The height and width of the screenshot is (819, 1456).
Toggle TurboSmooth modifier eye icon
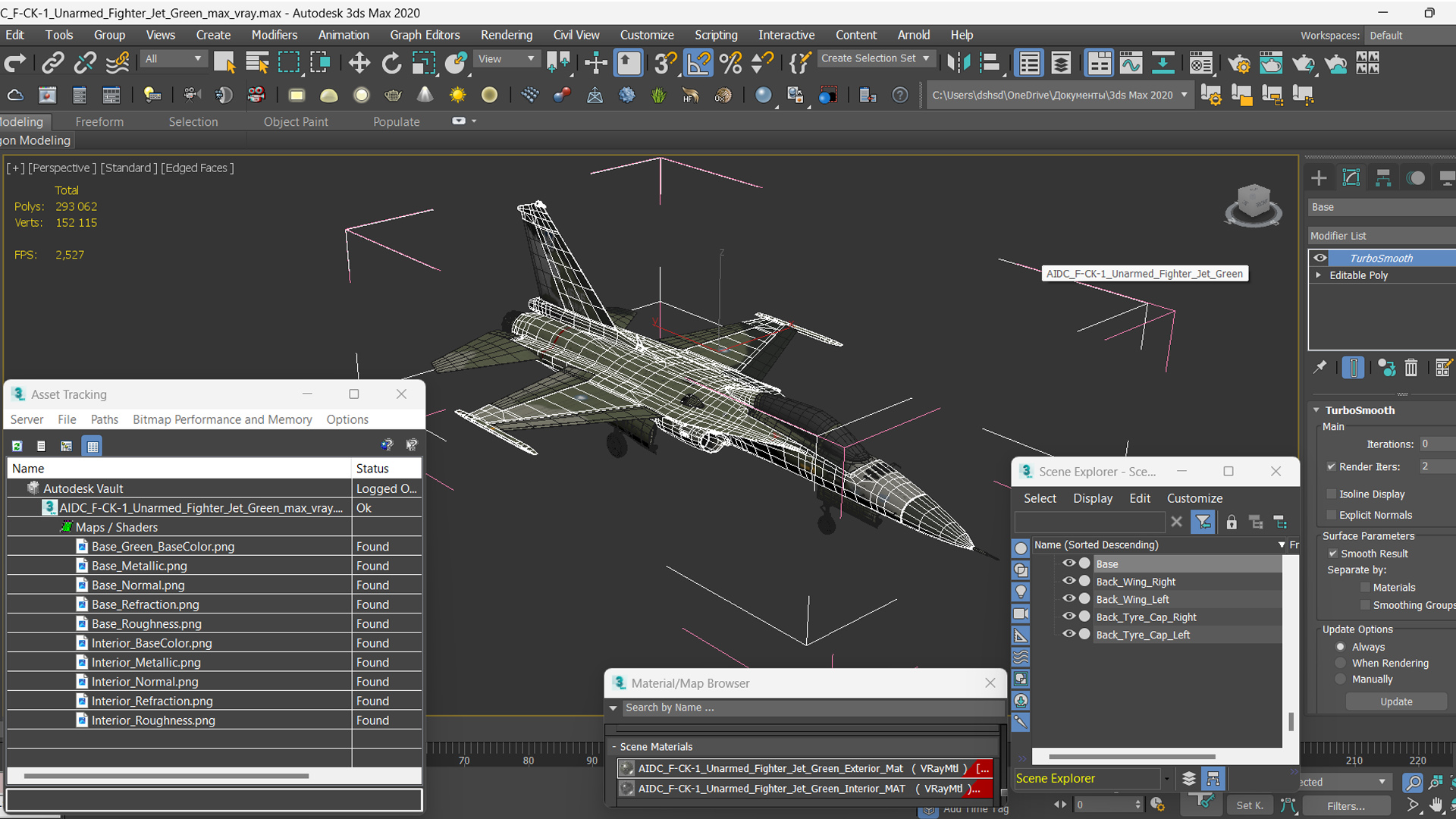tap(1320, 258)
